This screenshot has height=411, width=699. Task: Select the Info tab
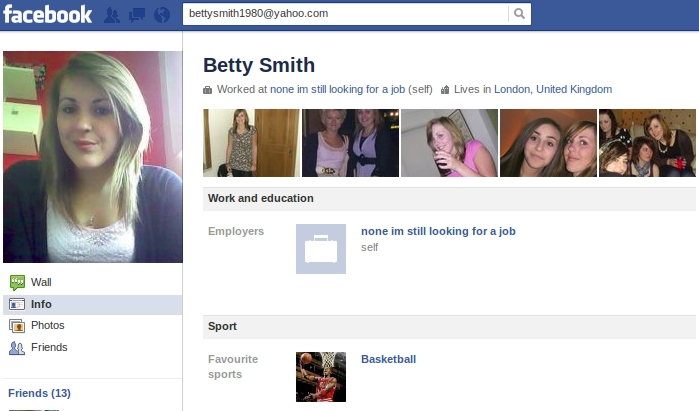[x=92, y=304]
